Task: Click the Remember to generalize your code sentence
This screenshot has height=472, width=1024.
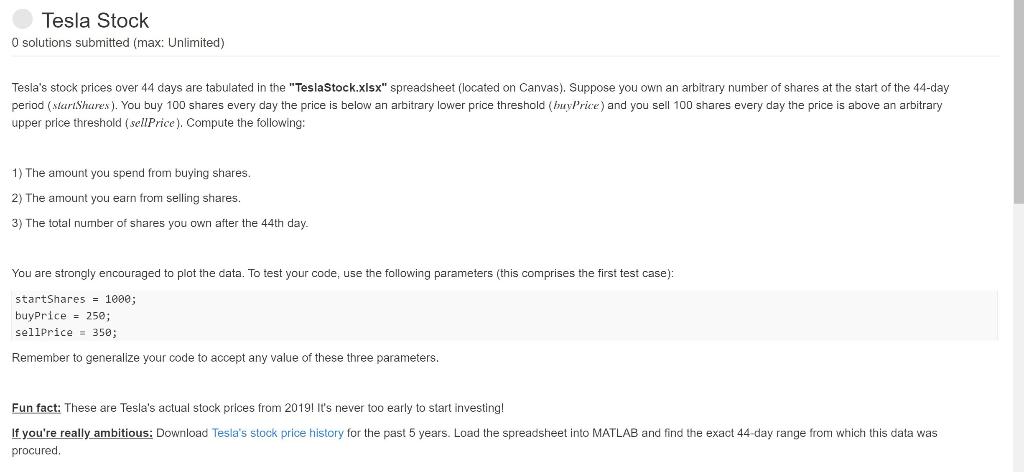Action: (225, 358)
